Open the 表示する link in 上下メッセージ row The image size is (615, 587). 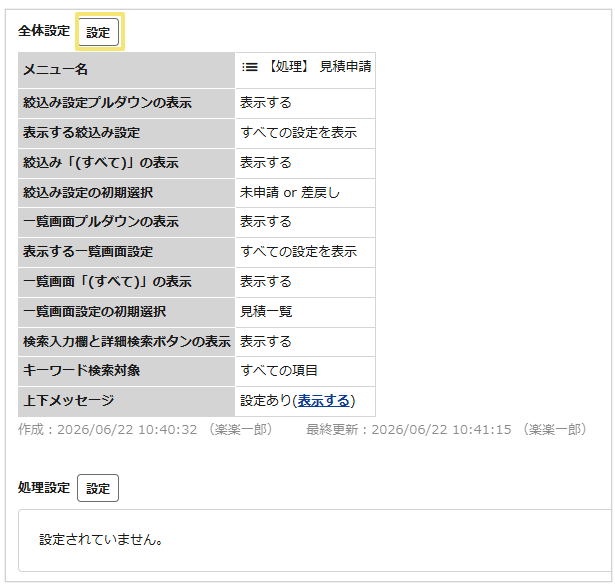(324, 401)
